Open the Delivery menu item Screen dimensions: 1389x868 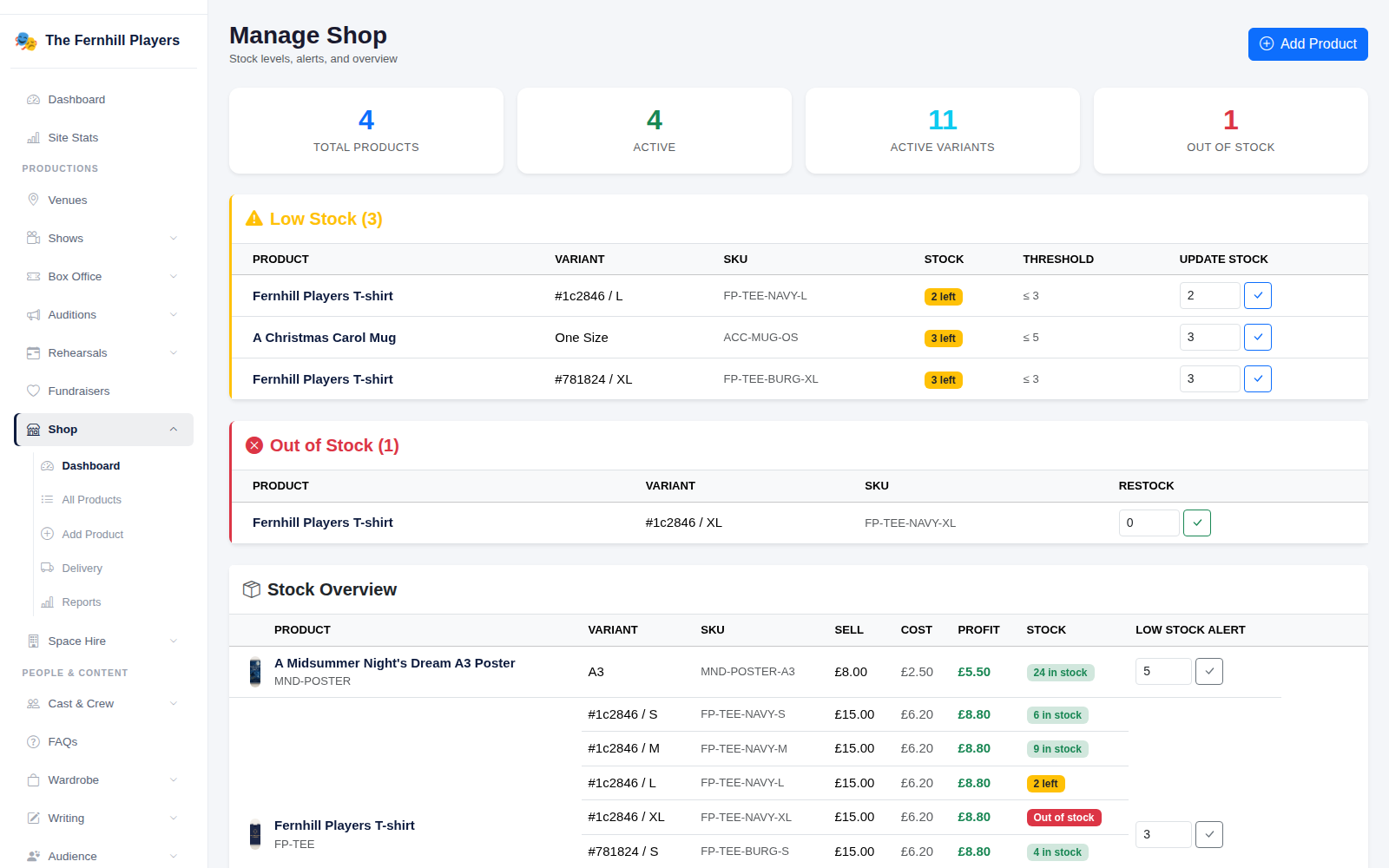[113, 569]
